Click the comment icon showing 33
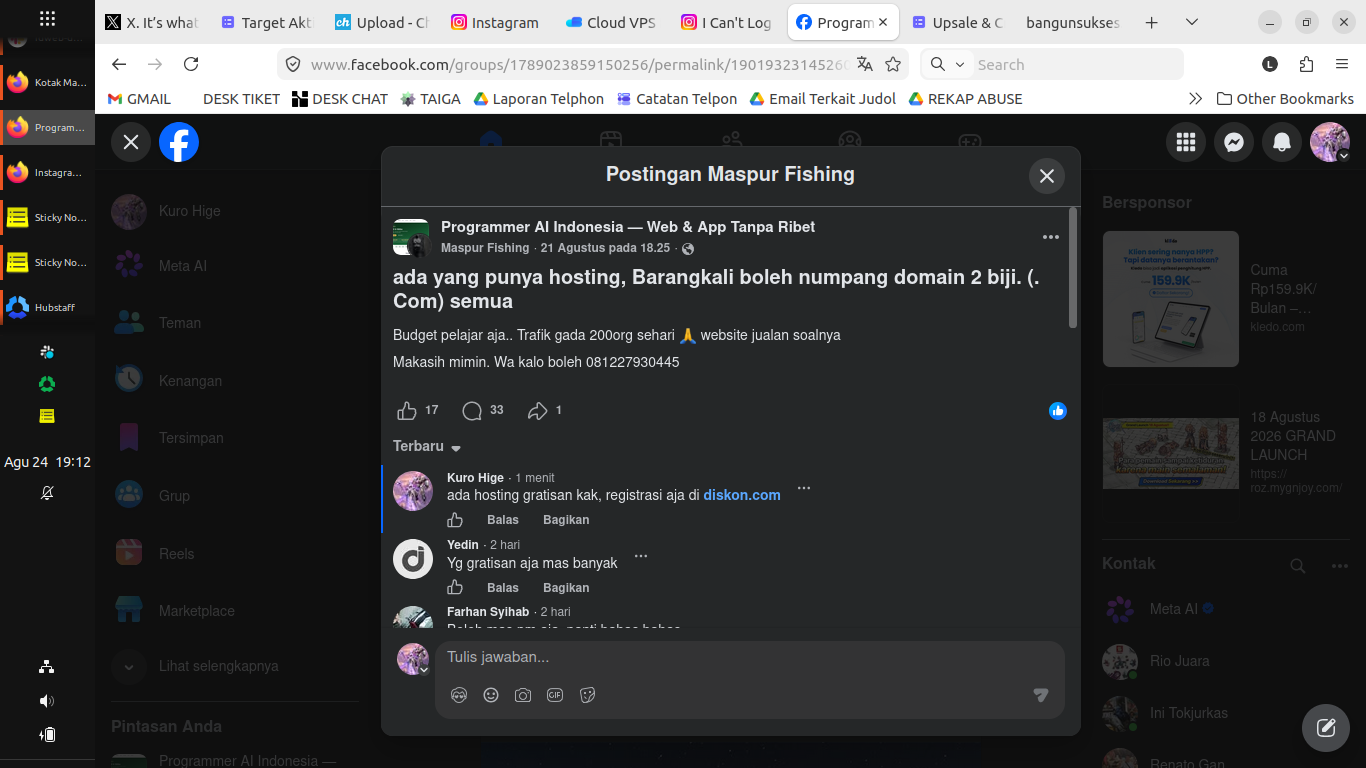 pos(472,410)
